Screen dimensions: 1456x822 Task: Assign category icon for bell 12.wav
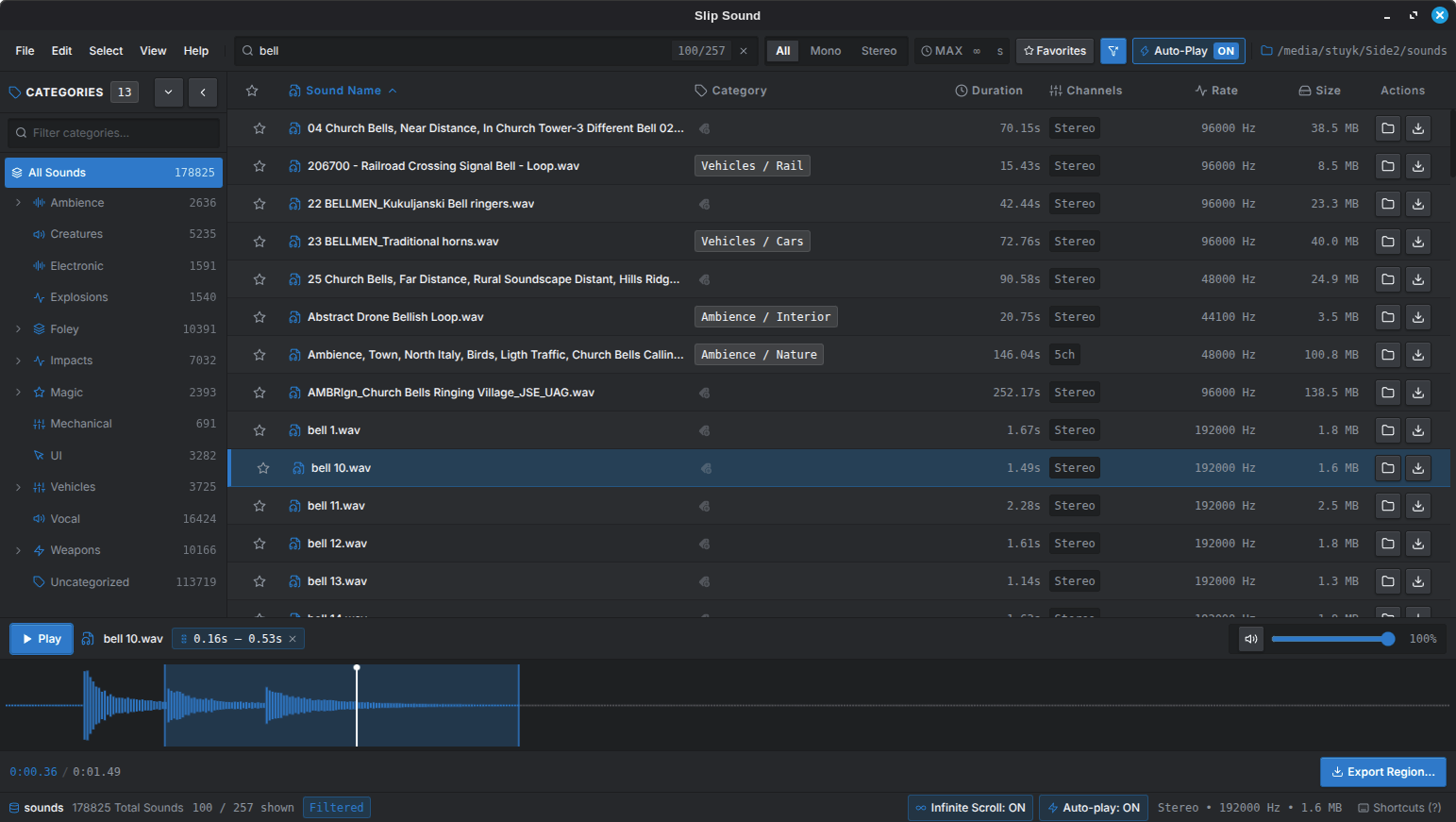pos(705,544)
